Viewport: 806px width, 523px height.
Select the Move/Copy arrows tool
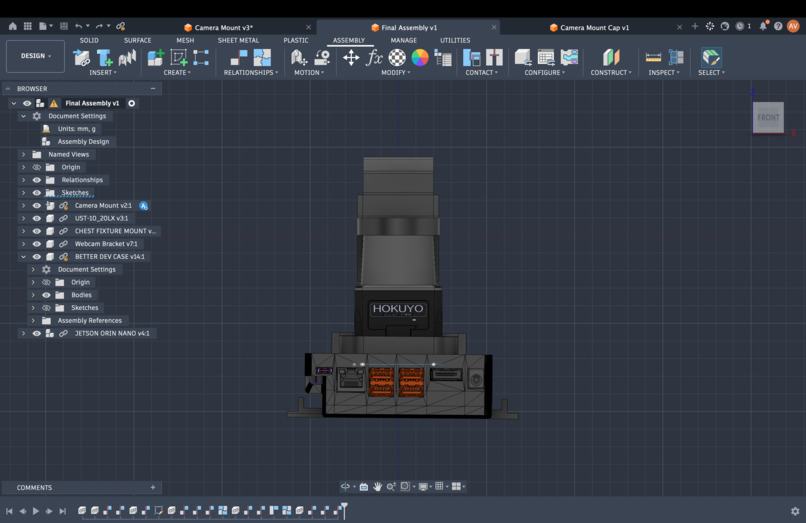tap(351, 58)
